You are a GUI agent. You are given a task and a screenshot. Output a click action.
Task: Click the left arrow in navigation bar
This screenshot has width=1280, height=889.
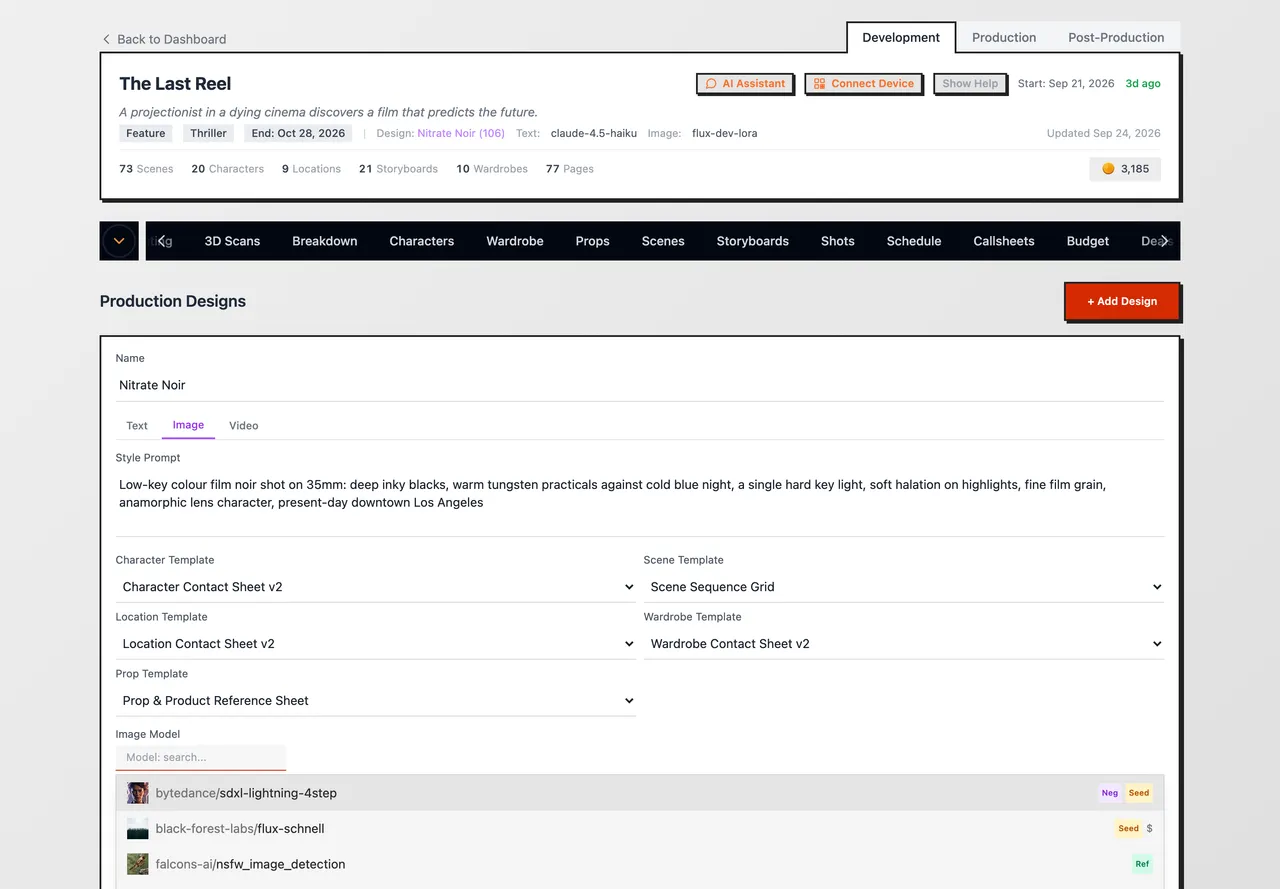click(x=163, y=241)
